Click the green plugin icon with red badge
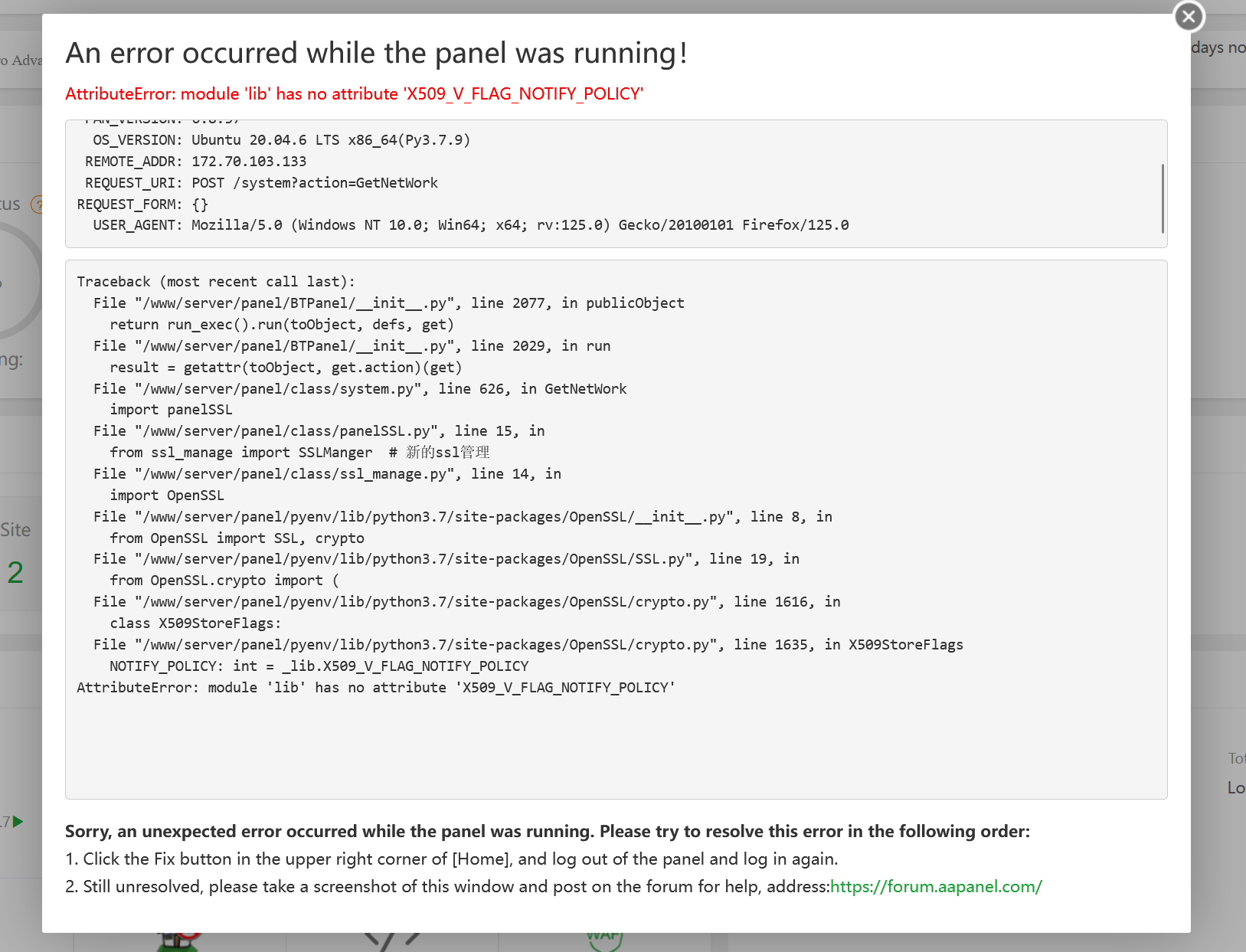 coord(179,940)
